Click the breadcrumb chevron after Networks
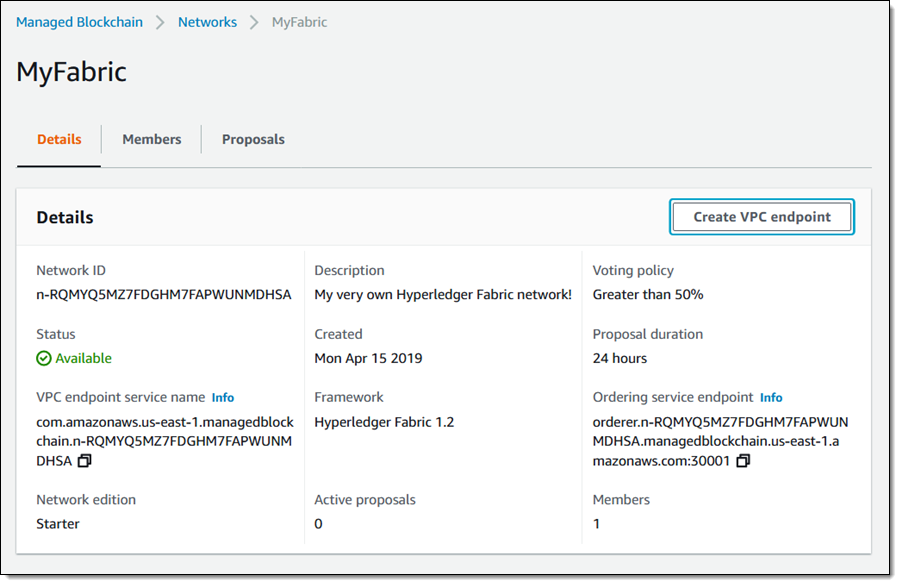 tap(254, 22)
